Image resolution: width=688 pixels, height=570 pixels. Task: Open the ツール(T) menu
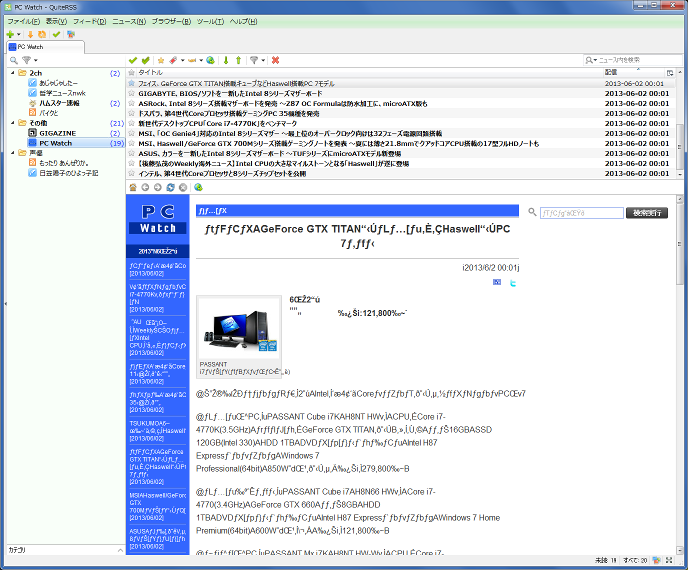point(210,21)
